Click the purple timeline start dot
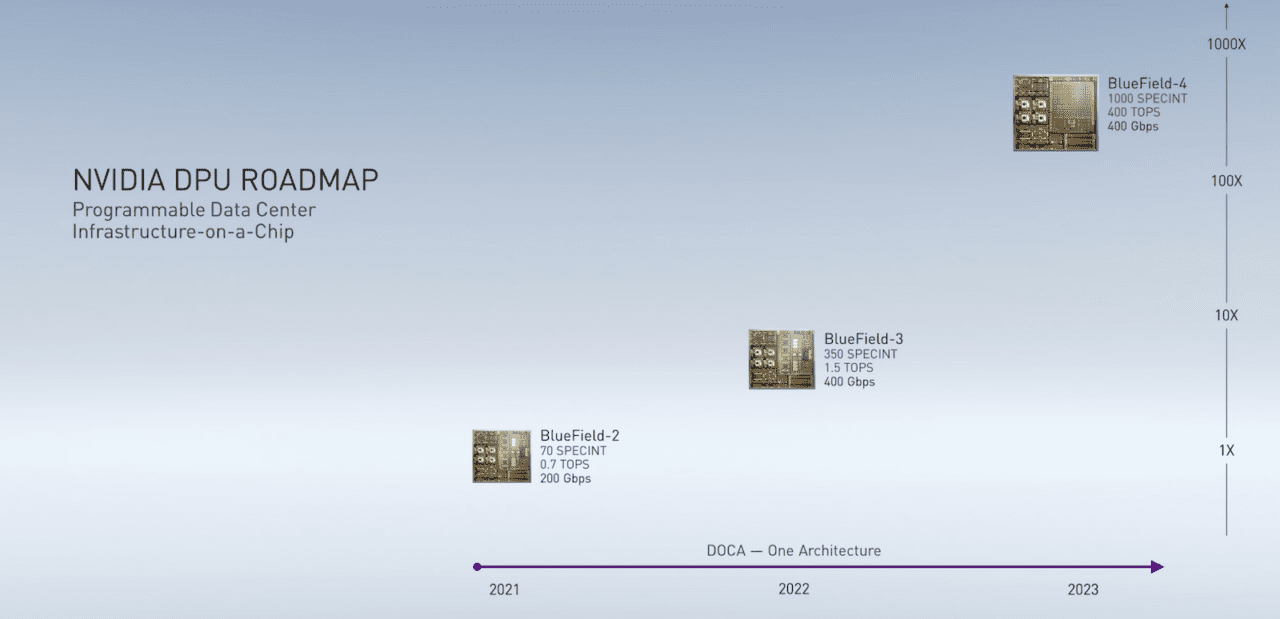 tap(477, 567)
